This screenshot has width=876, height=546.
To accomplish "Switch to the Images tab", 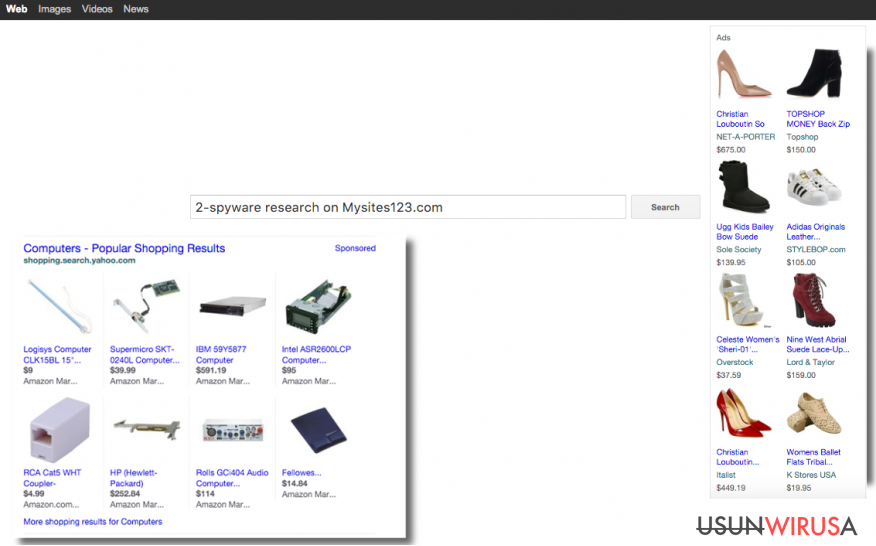I will [x=54, y=9].
